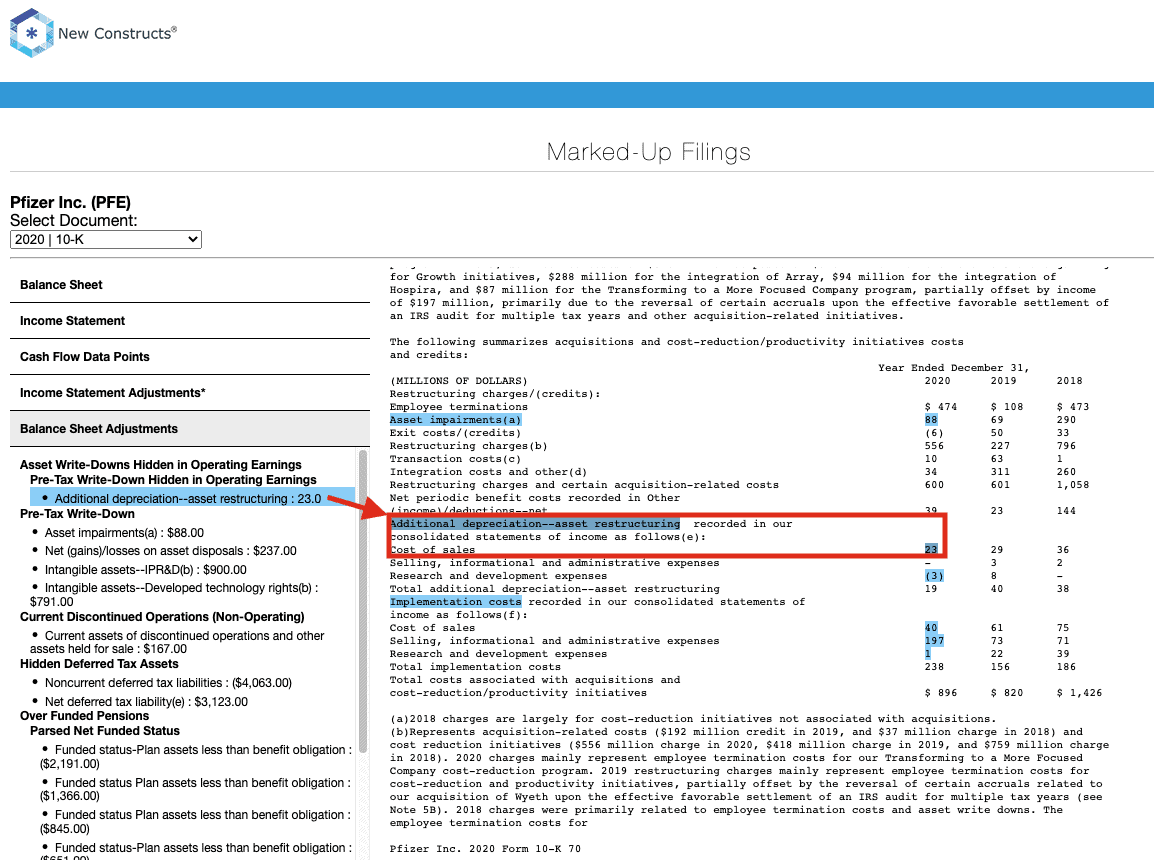
Task: Click 'Pfizer Inc. (PFE)' company heading
Action: coord(71,202)
